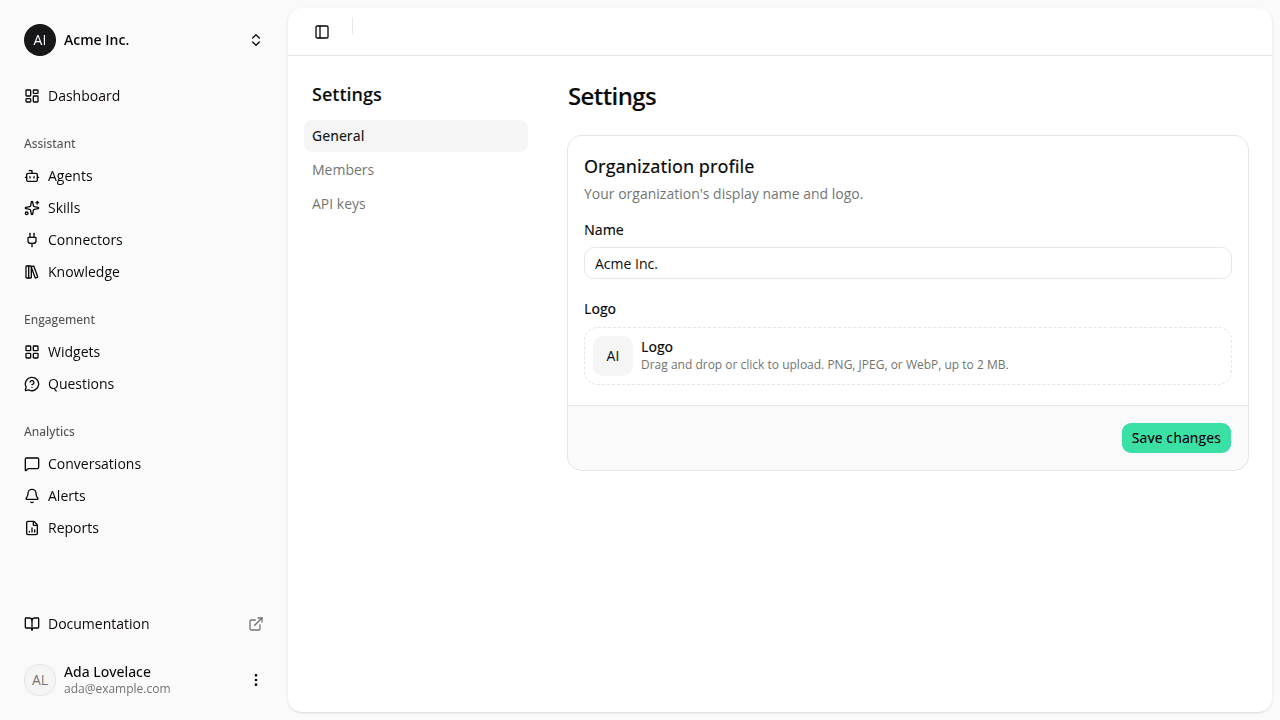Image resolution: width=1280 pixels, height=720 pixels.
Task: Save changes to organization profile
Action: click(x=1176, y=438)
